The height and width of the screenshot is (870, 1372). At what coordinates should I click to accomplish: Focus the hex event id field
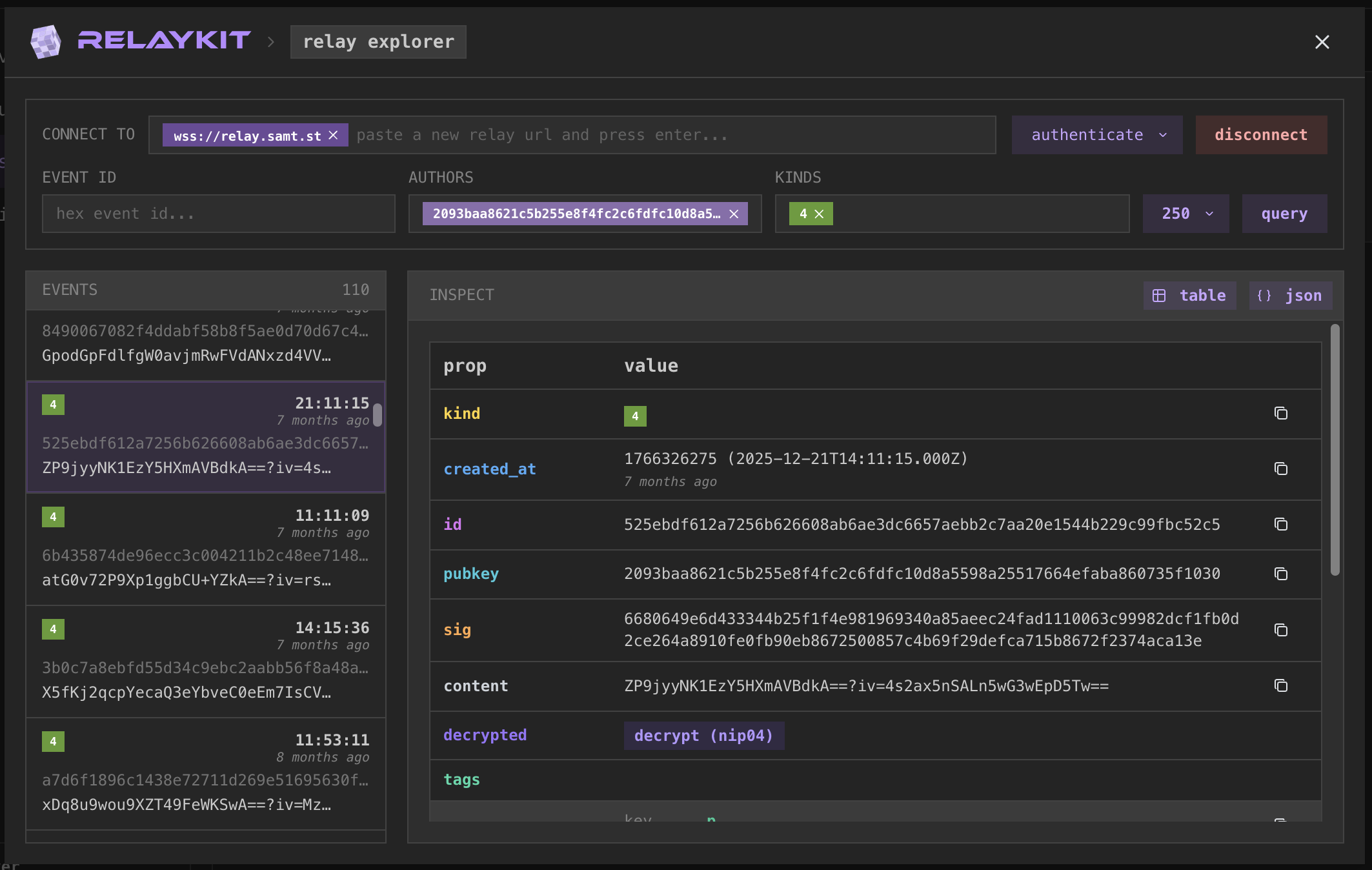[x=219, y=214]
